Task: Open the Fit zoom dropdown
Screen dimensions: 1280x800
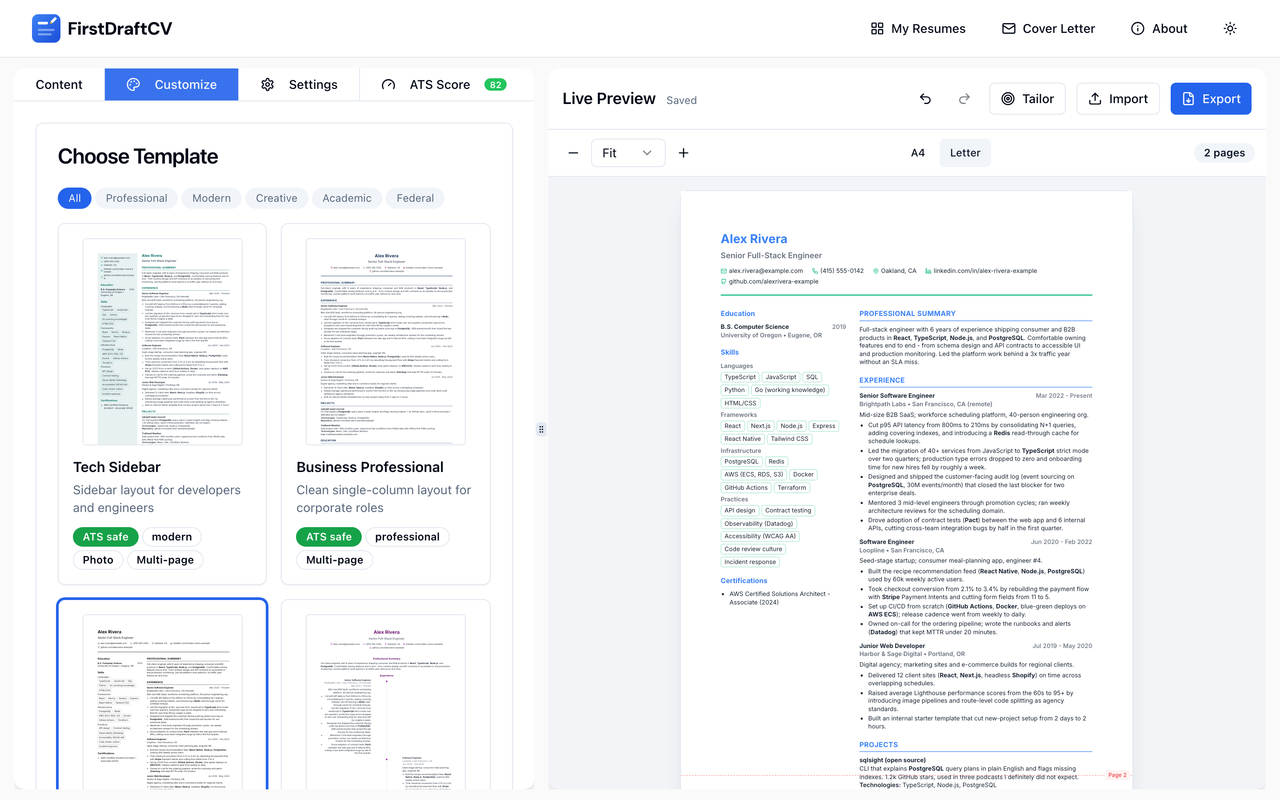Action: (x=628, y=153)
